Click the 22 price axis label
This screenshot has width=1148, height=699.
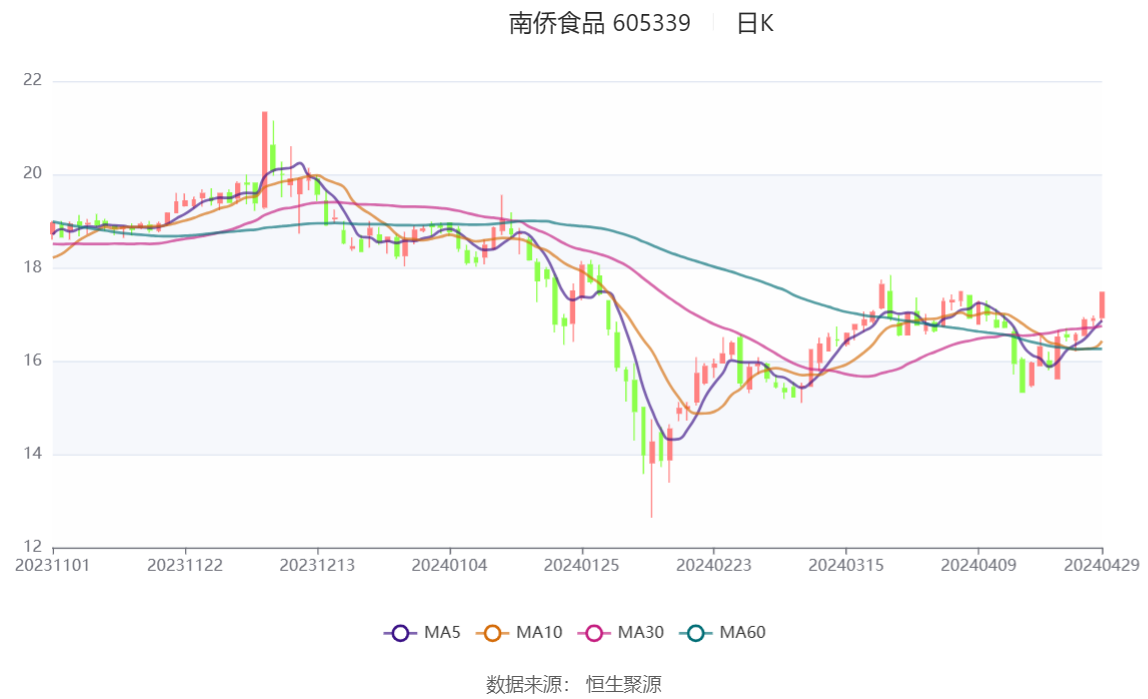pos(32,80)
